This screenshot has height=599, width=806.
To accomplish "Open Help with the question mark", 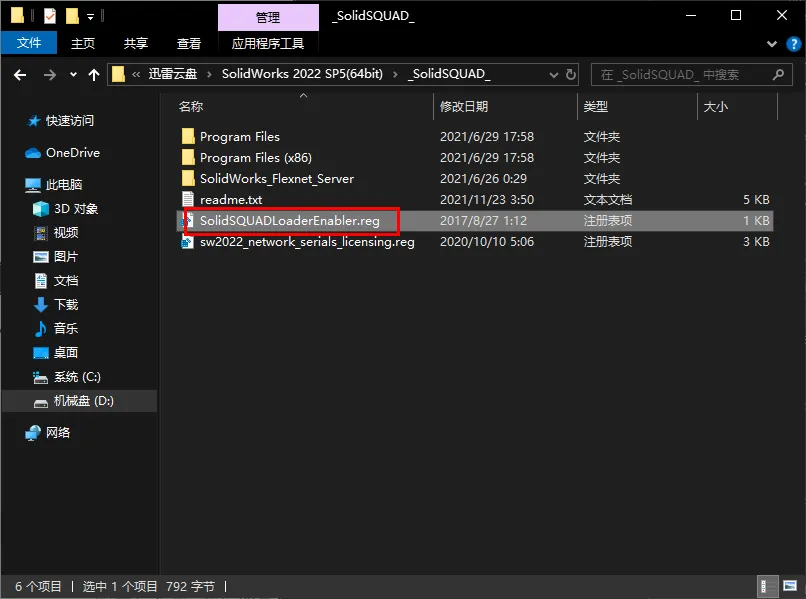I will tap(794, 44).
